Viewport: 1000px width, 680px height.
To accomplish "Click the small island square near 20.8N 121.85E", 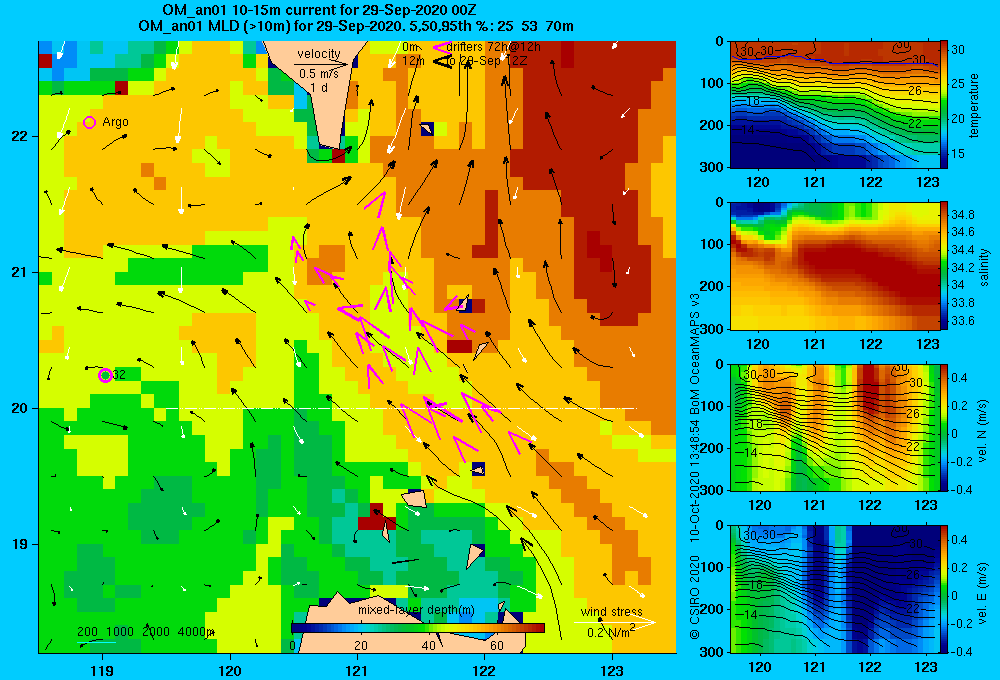I will click(x=465, y=305).
